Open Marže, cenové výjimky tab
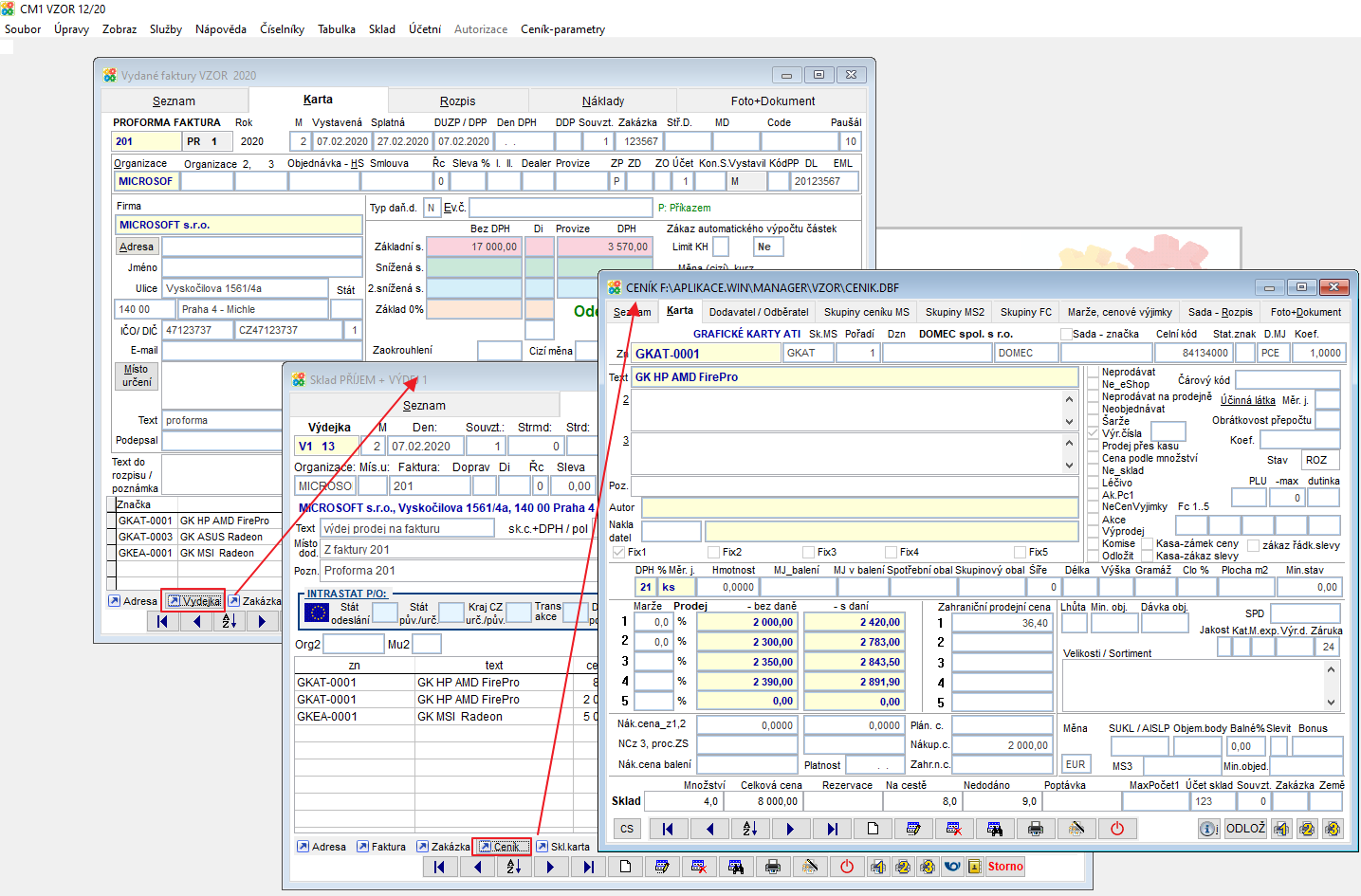Viewport: 1361px width, 896px height. click(x=1119, y=312)
